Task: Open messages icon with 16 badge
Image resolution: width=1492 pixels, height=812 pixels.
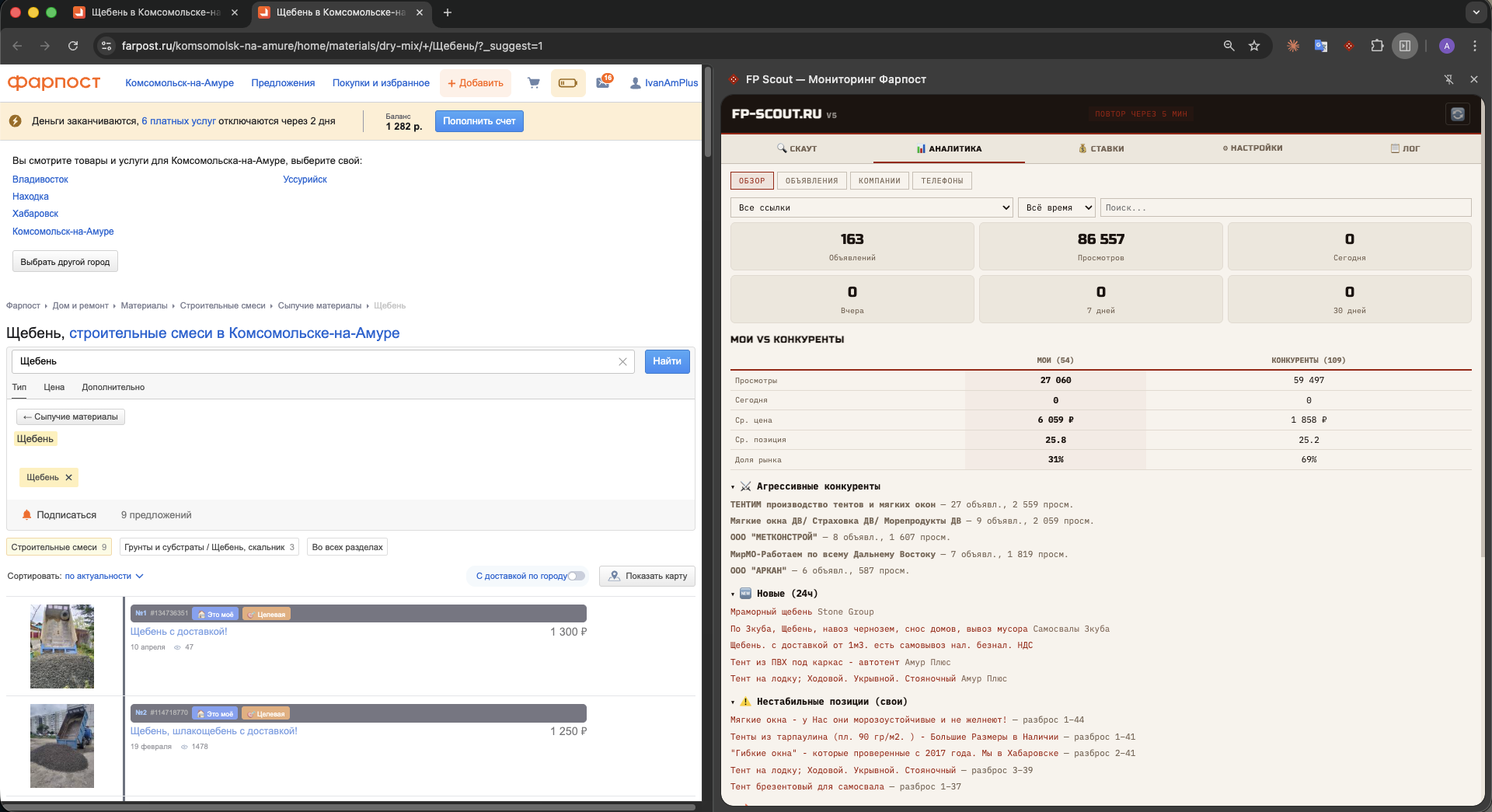Action: (x=604, y=82)
